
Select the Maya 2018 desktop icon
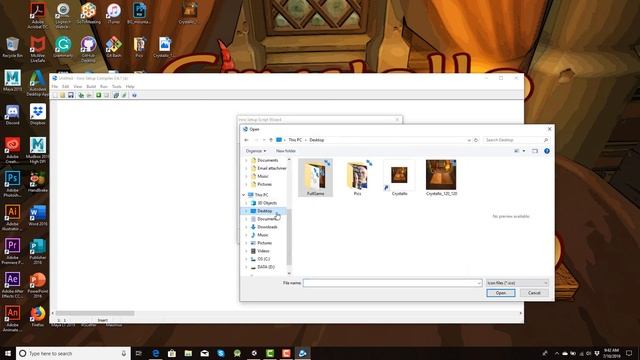[12, 80]
